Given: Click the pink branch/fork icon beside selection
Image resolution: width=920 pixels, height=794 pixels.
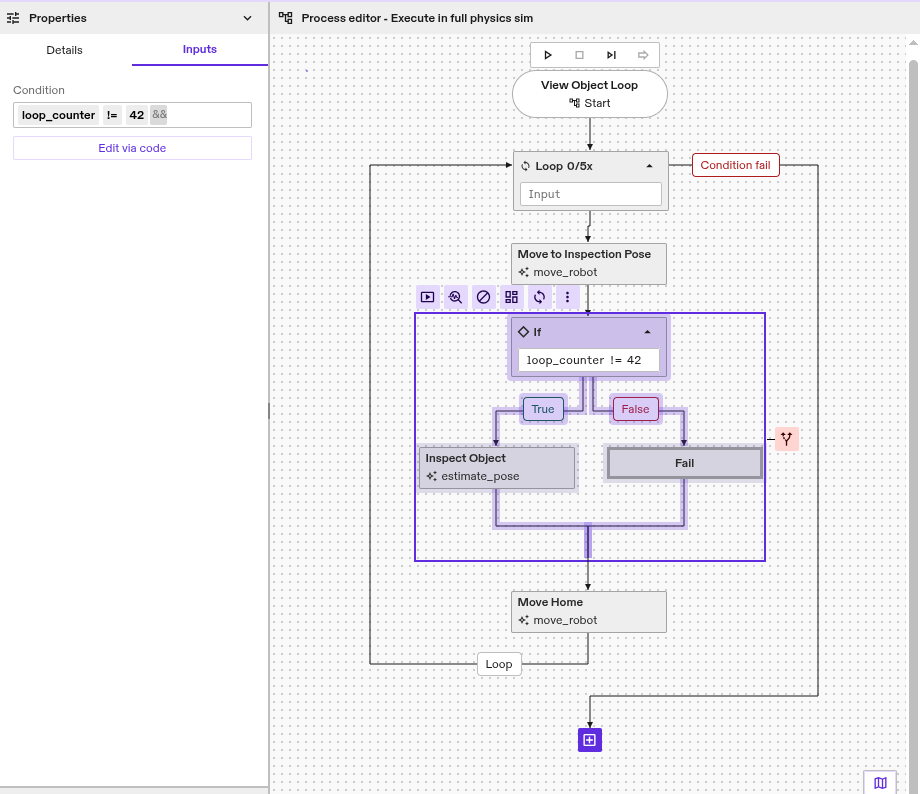Looking at the screenshot, I should [x=787, y=439].
